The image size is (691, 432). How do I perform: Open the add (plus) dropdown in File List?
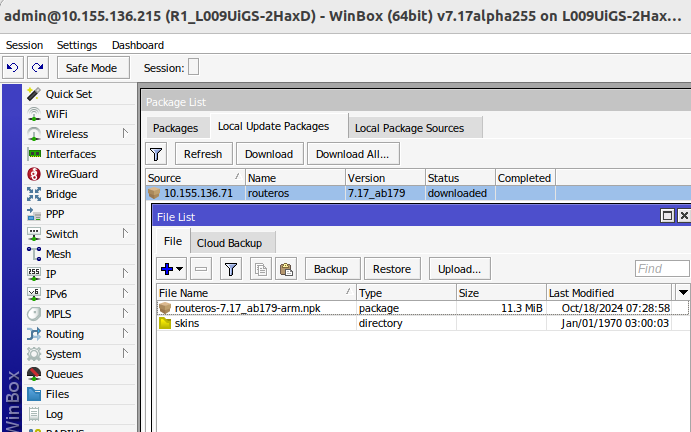[x=172, y=269]
